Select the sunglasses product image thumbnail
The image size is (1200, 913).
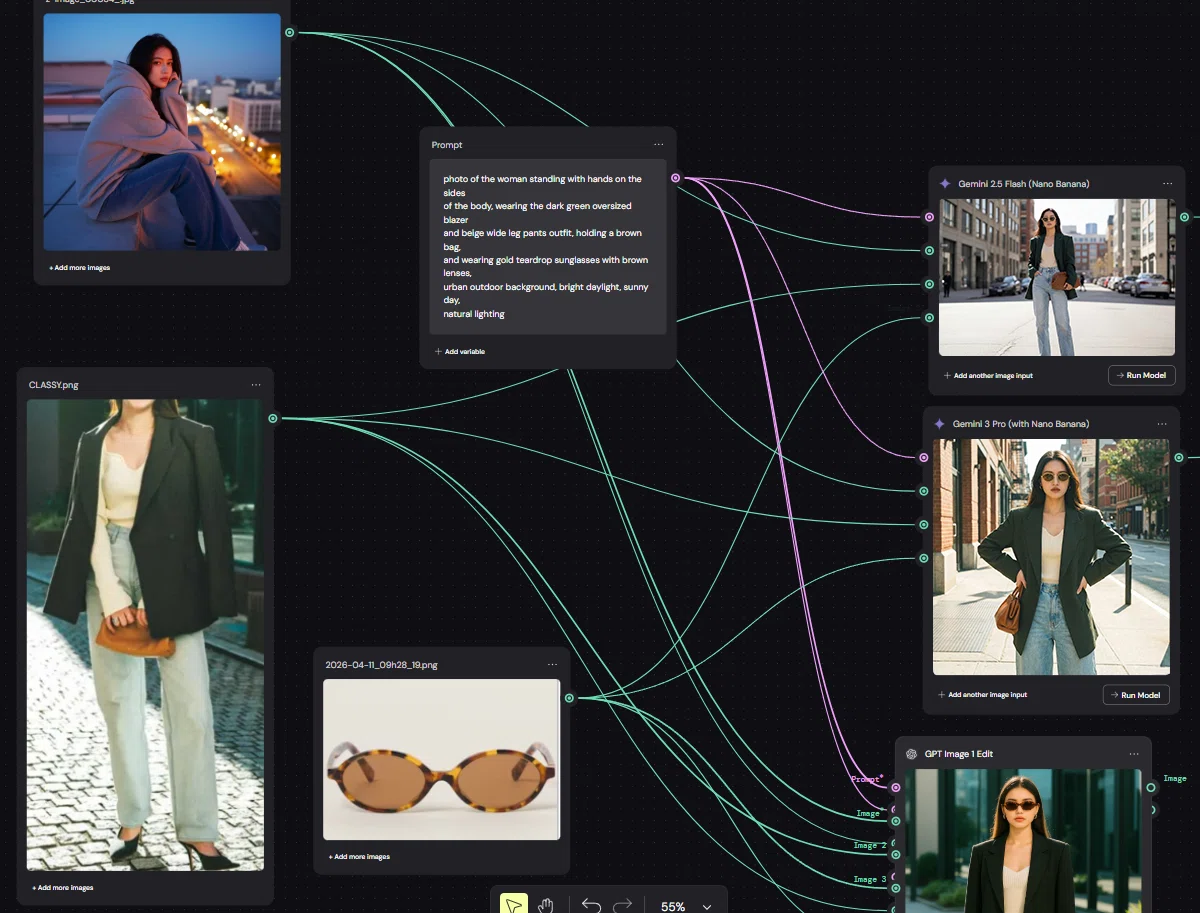(441, 759)
